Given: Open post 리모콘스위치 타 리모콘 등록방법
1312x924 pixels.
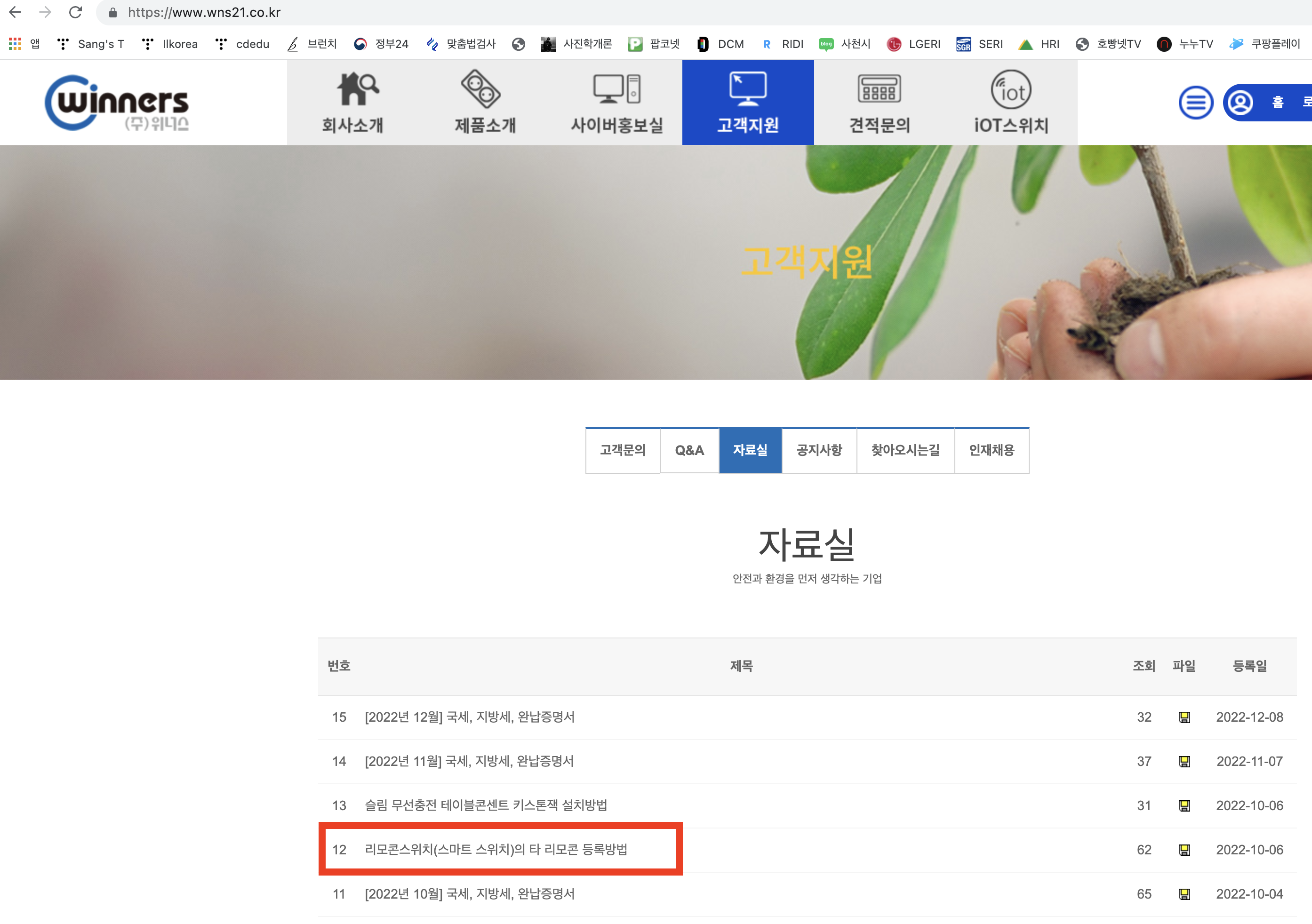Looking at the screenshot, I should pos(496,850).
